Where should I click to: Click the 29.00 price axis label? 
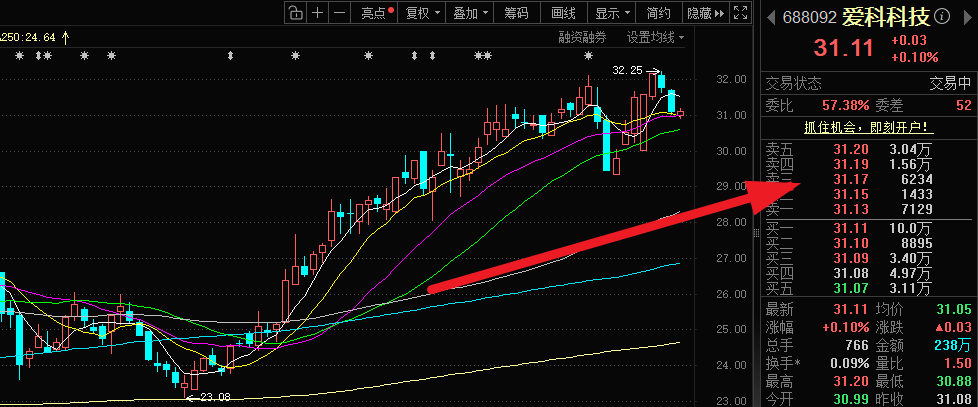click(731, 187)
